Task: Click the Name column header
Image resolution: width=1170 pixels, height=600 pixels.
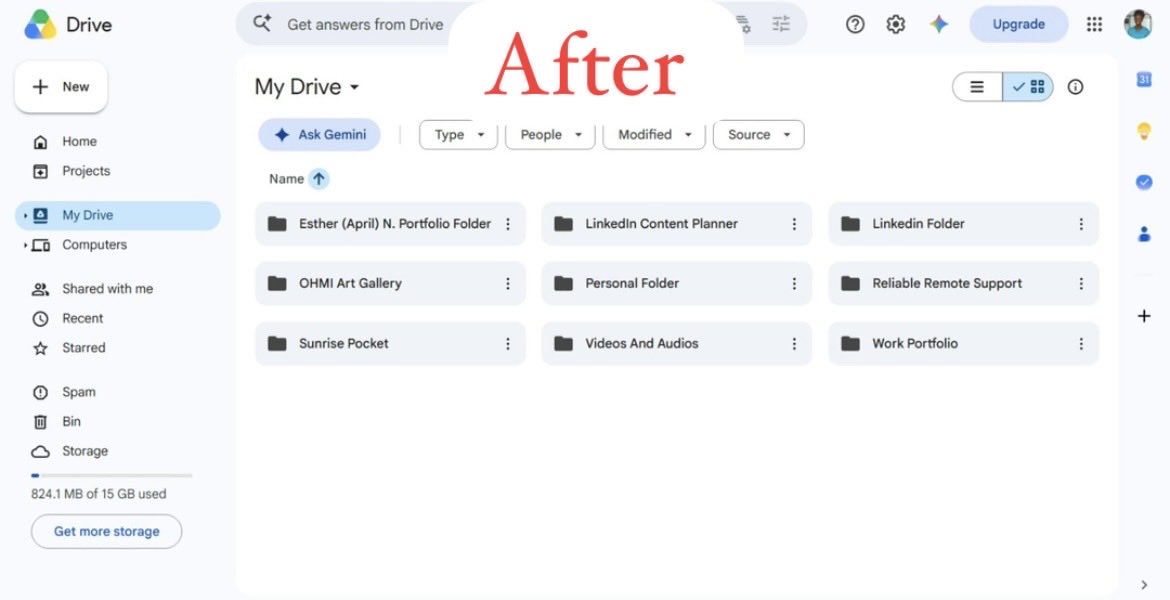Action: click(x=287, y=179)
